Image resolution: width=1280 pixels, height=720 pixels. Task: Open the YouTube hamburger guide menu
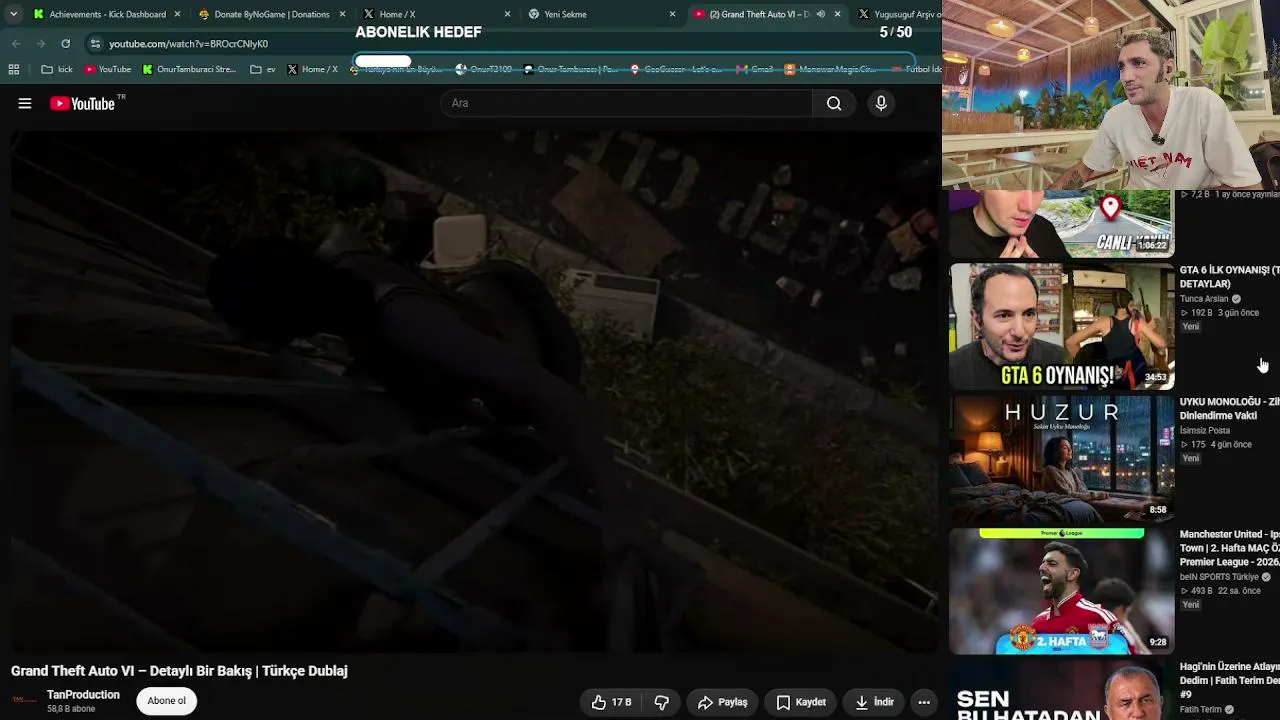[x=25, y=103]
